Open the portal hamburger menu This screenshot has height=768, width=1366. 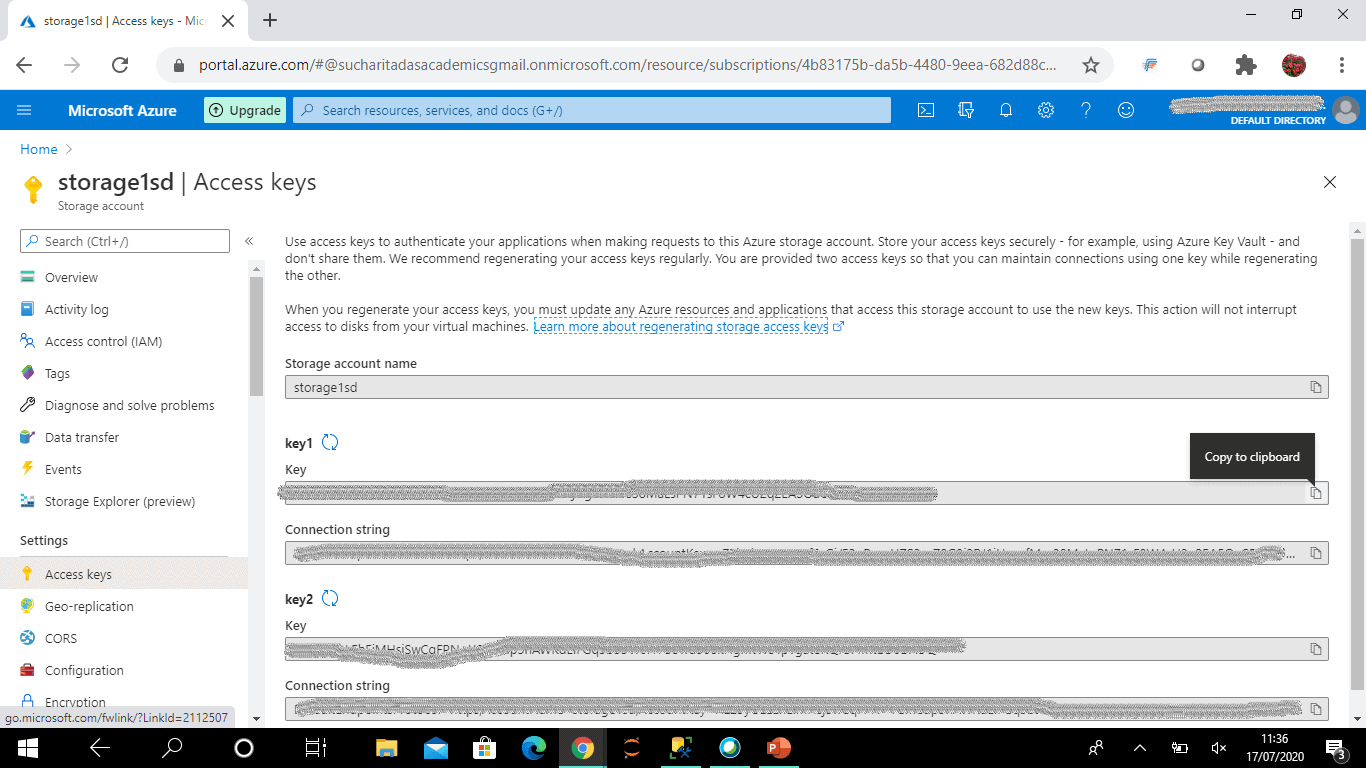(x=24, y=110)
